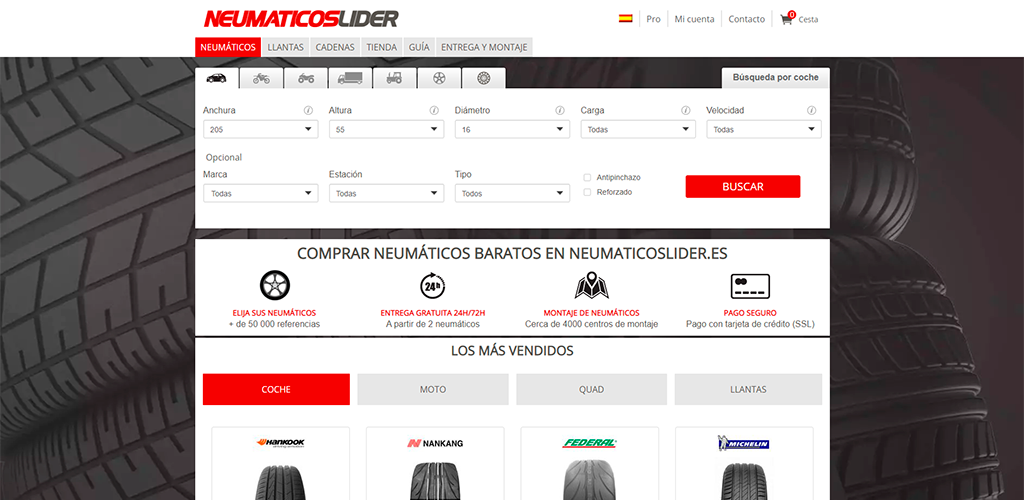
Task: Open the Federal tire product image
Action: (589, 480)
